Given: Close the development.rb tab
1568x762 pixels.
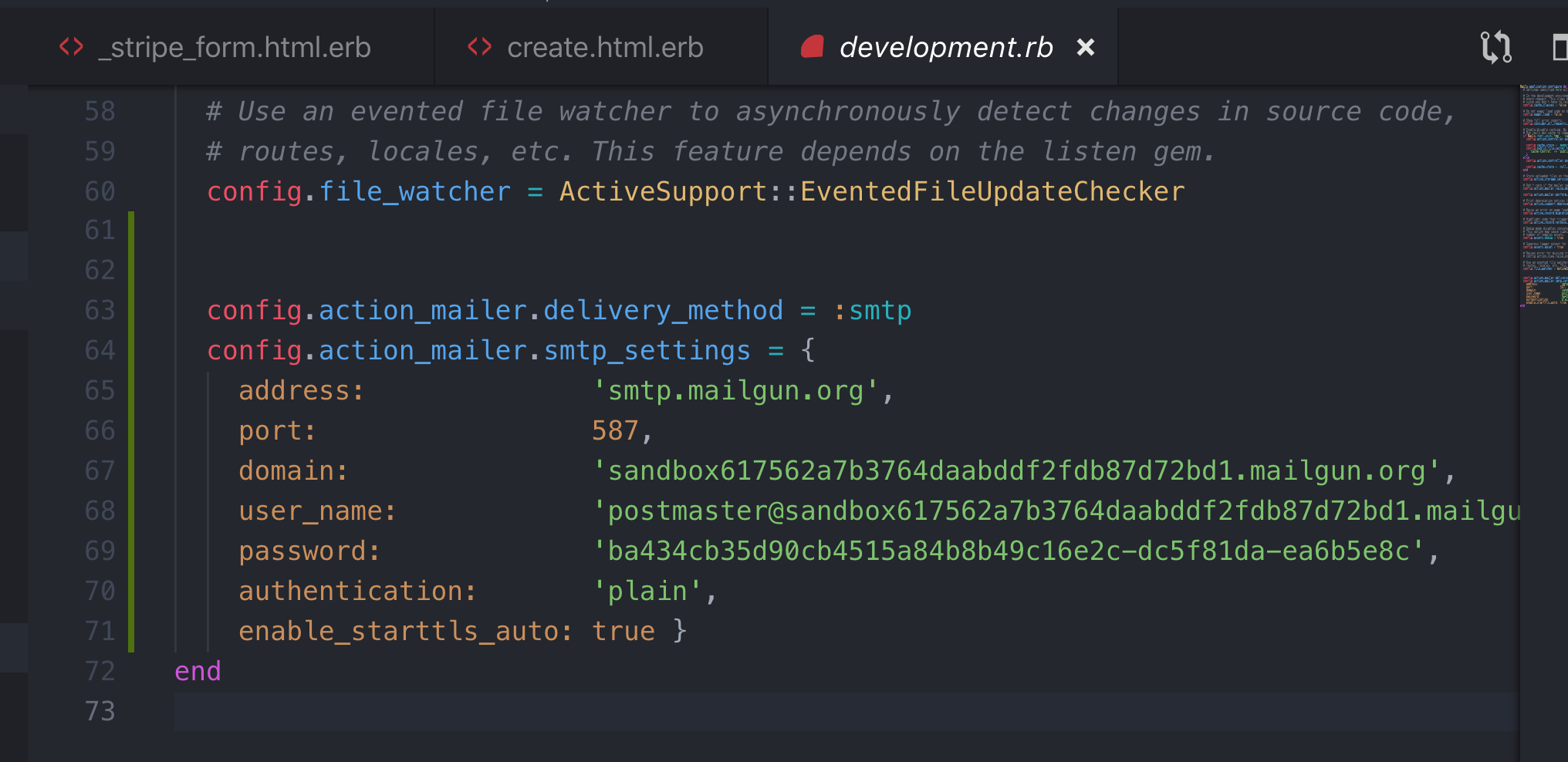Looking at the screenshot, I should pyautogui.click(x=1086, y=48).
